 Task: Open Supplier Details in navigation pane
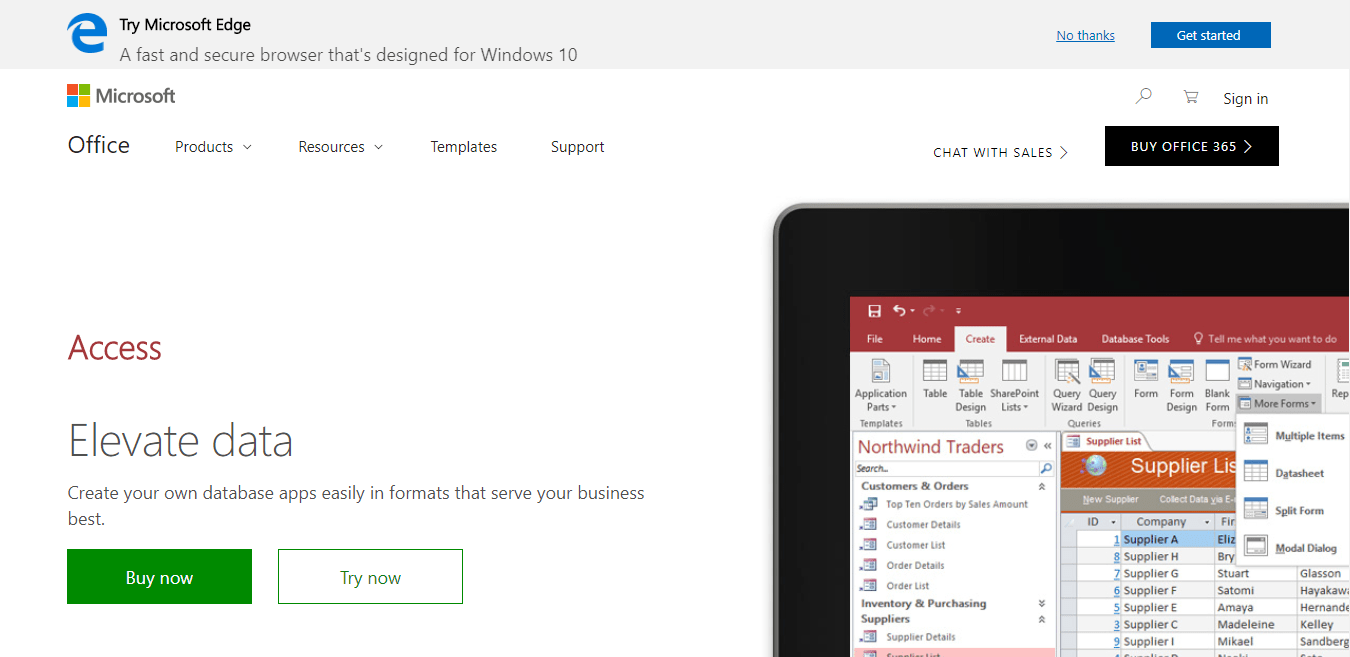(x=920, y=637)
